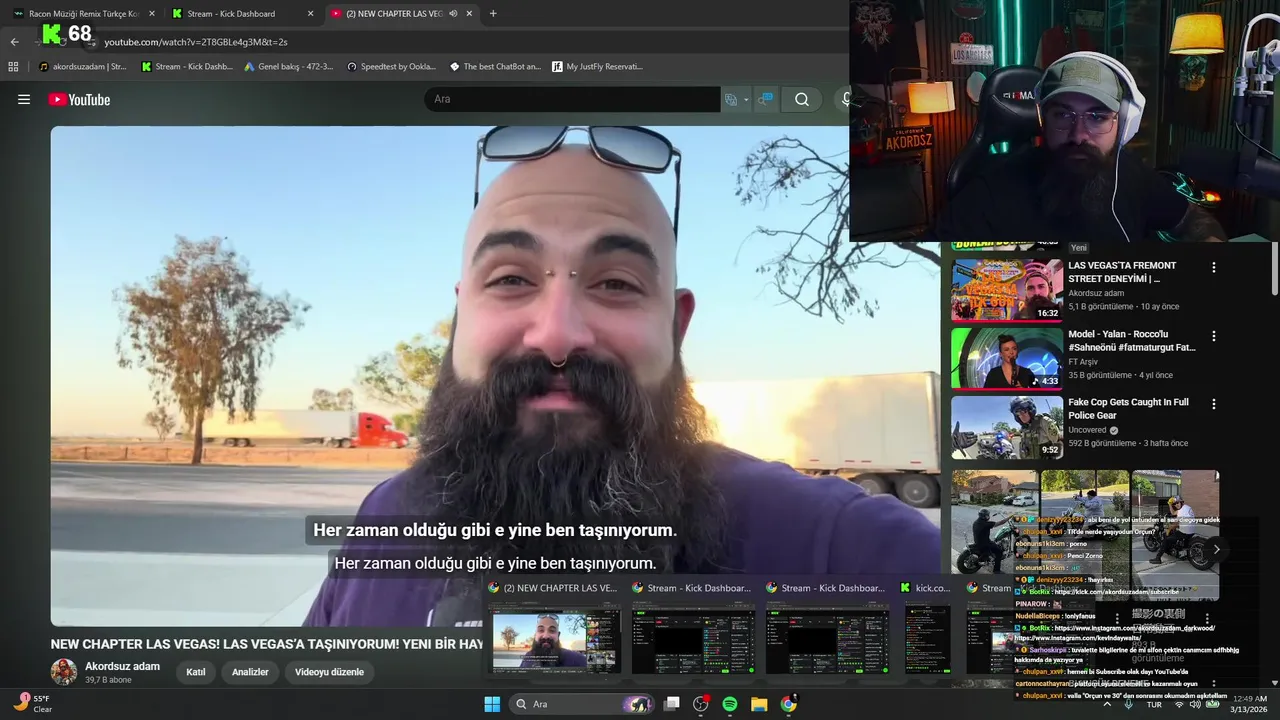Screen dimensions: 1280x720
Task: Mute the NEW CHAPTER LAS VEGAS tab via speaker icon
Action: pyautogui.click(x=453, y=14)
